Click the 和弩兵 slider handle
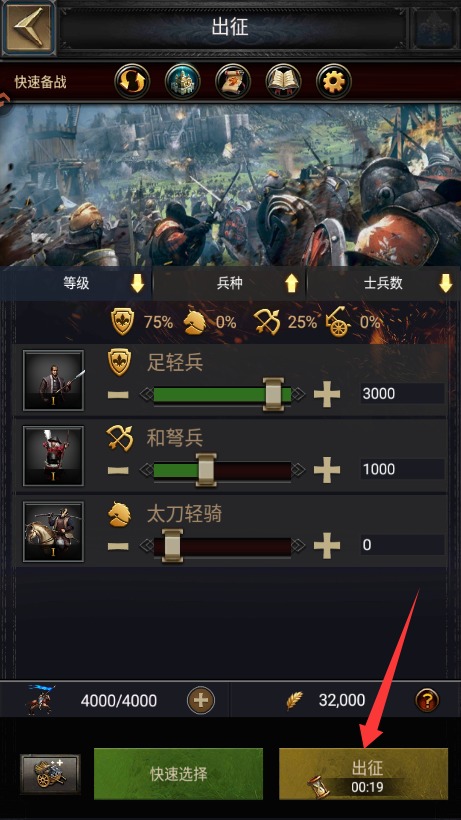The image size is (461, 820). pos(206,470)
